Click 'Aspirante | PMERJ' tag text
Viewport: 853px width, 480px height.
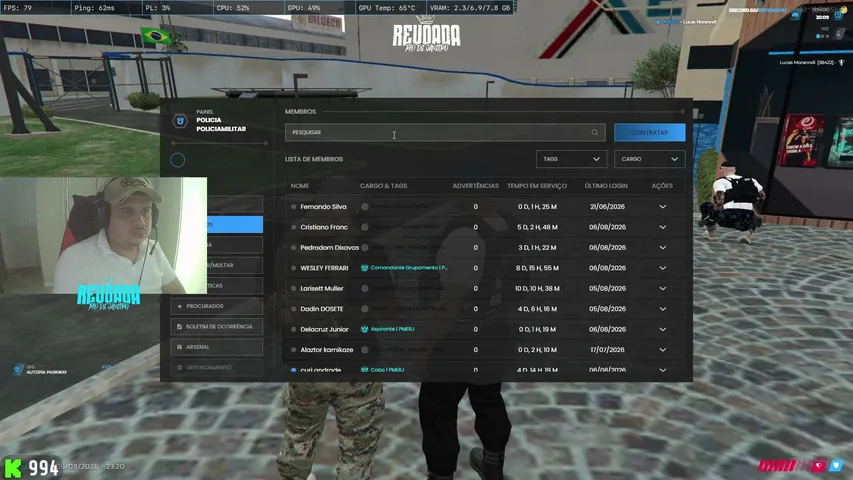coord(392,329)
